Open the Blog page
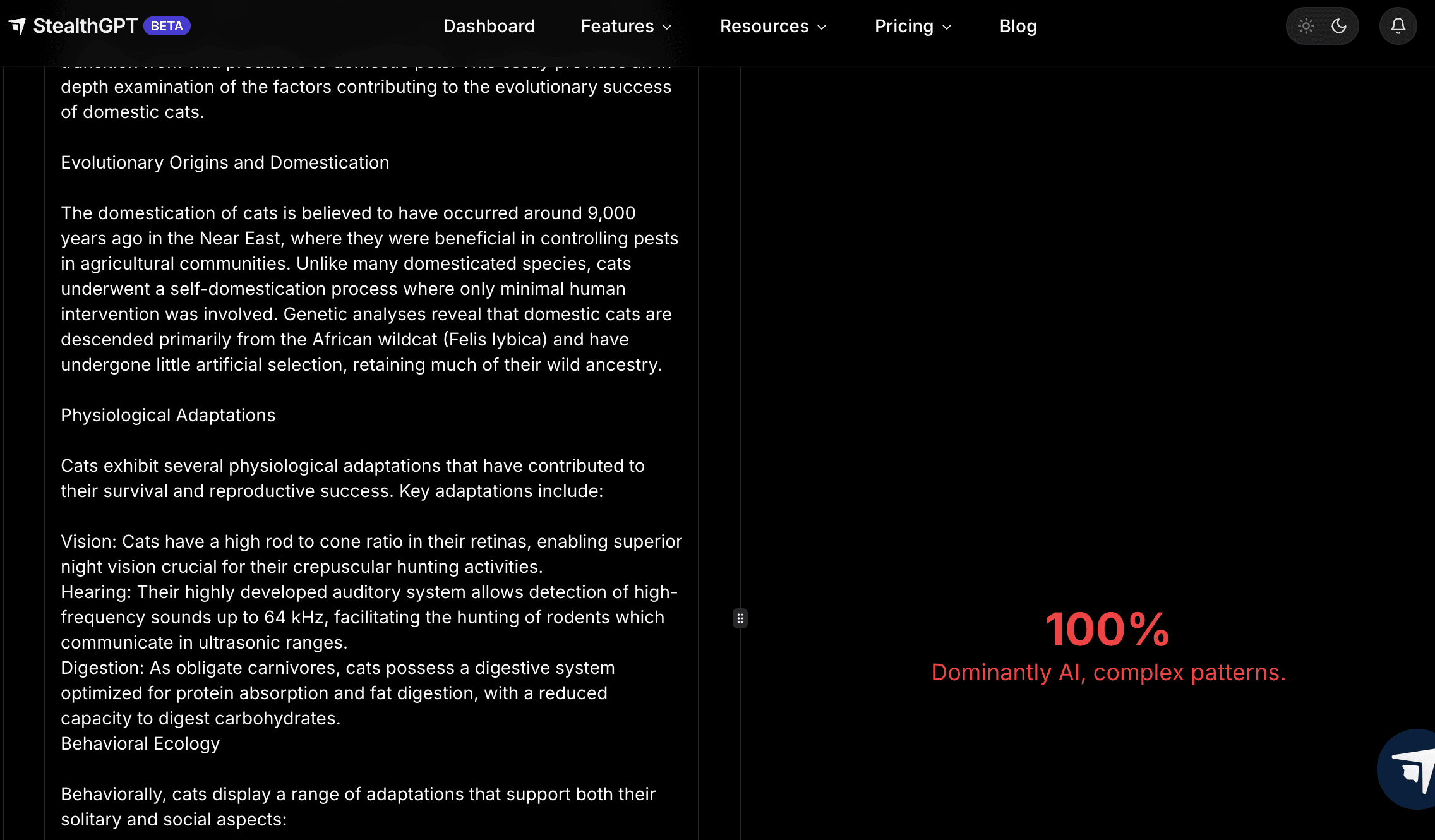1435x840 pixels. pyautogui.click(x=1018, y=26)
